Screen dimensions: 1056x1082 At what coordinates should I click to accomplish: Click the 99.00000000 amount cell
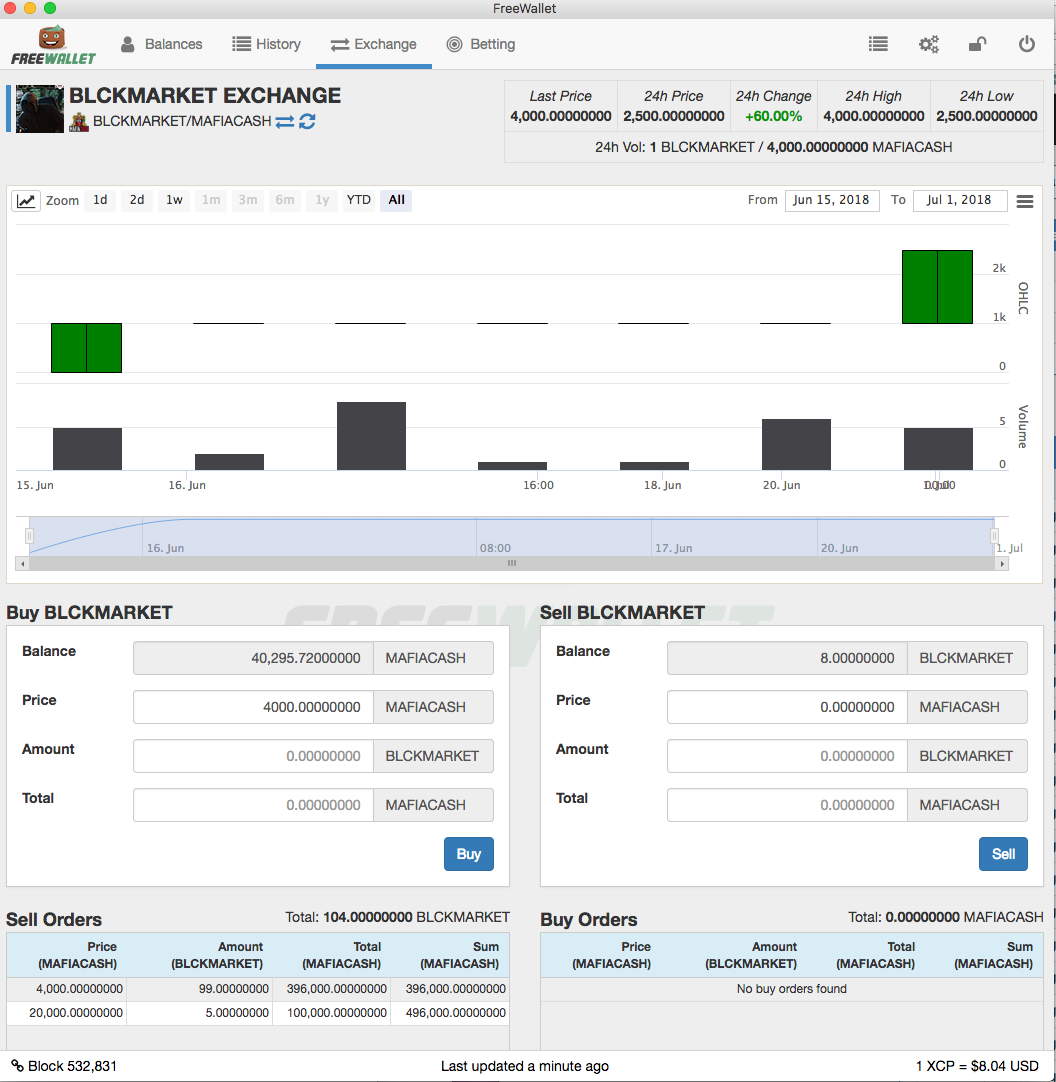pos(233,989)
